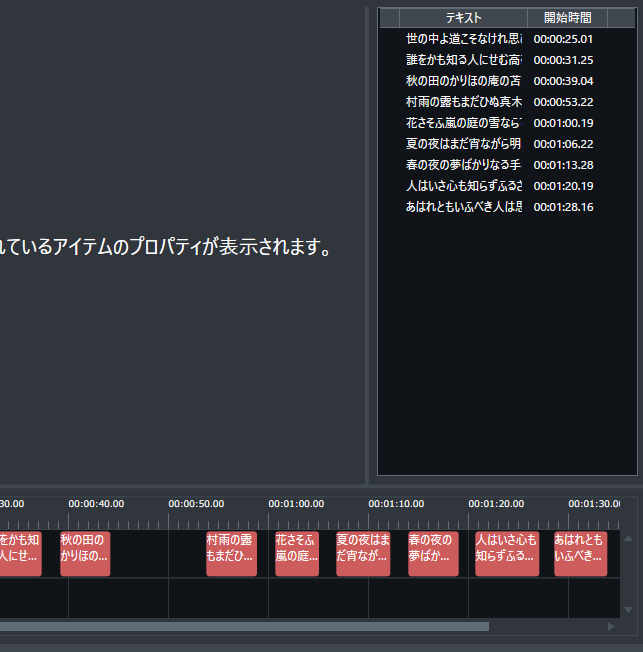Click start time 00:01:13.28

[563, 165]
